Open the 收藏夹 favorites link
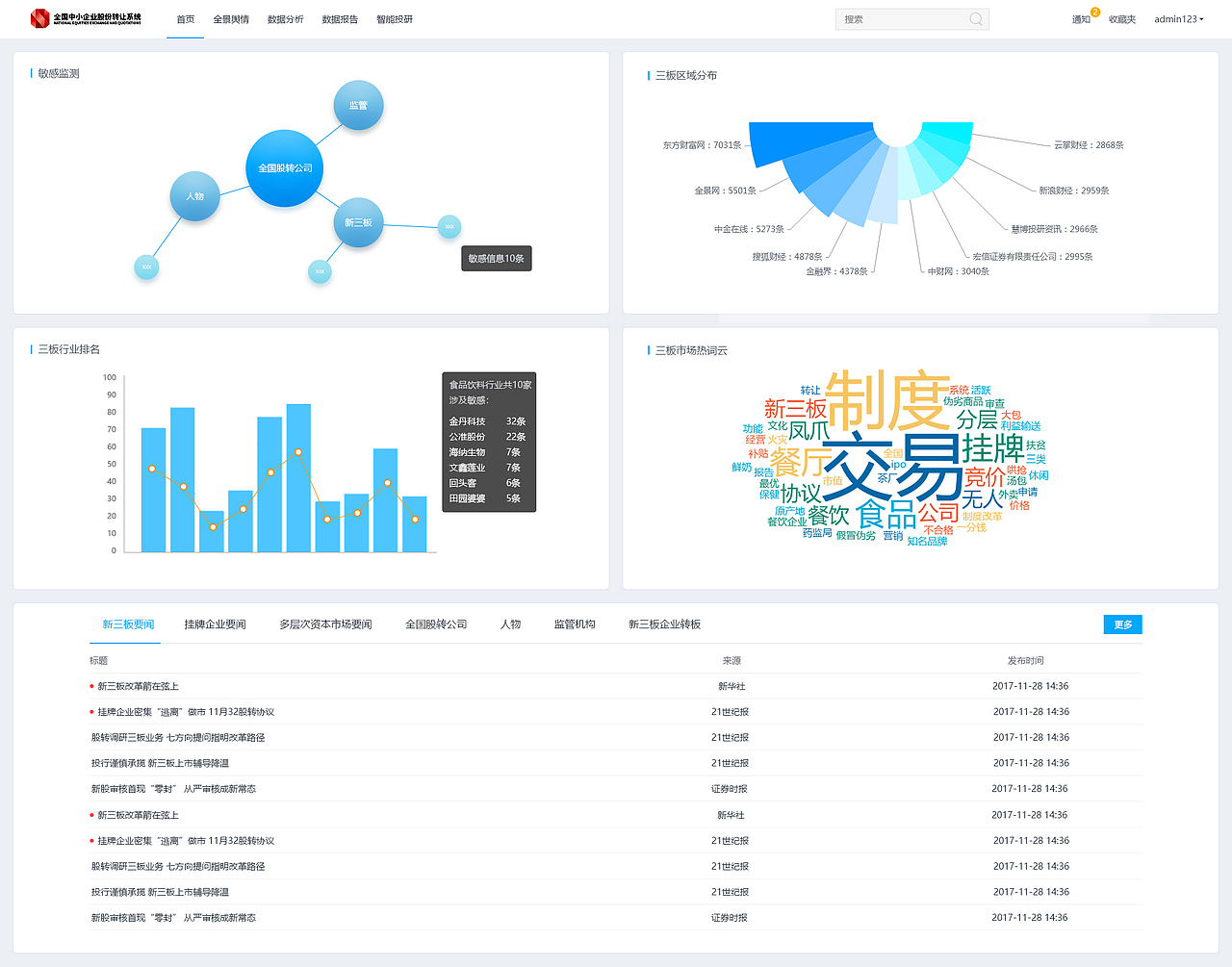The width and height of the screenshot is (1232, 967). (x=1122, y=19)
